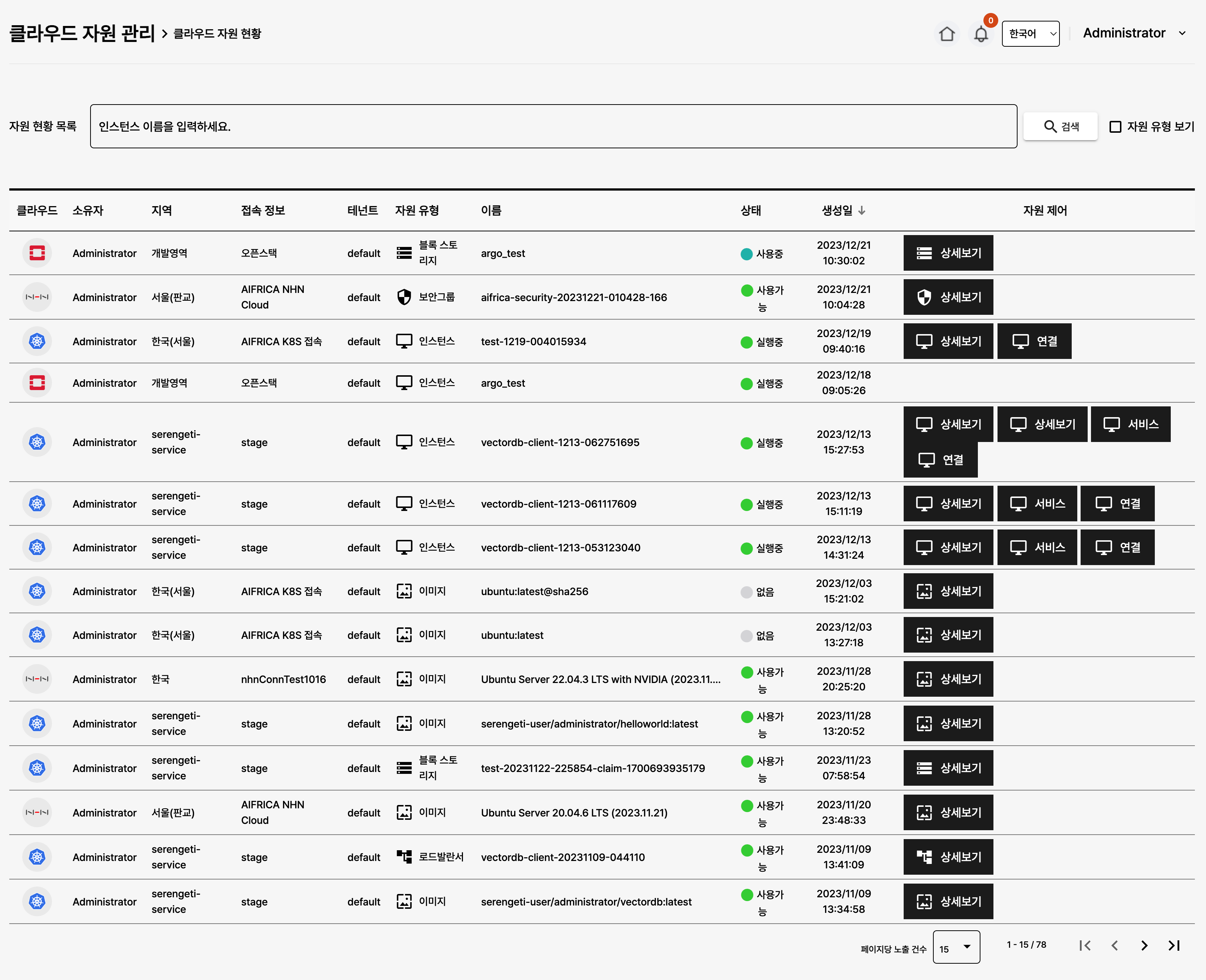Go to the previous page

point(1114,946)
